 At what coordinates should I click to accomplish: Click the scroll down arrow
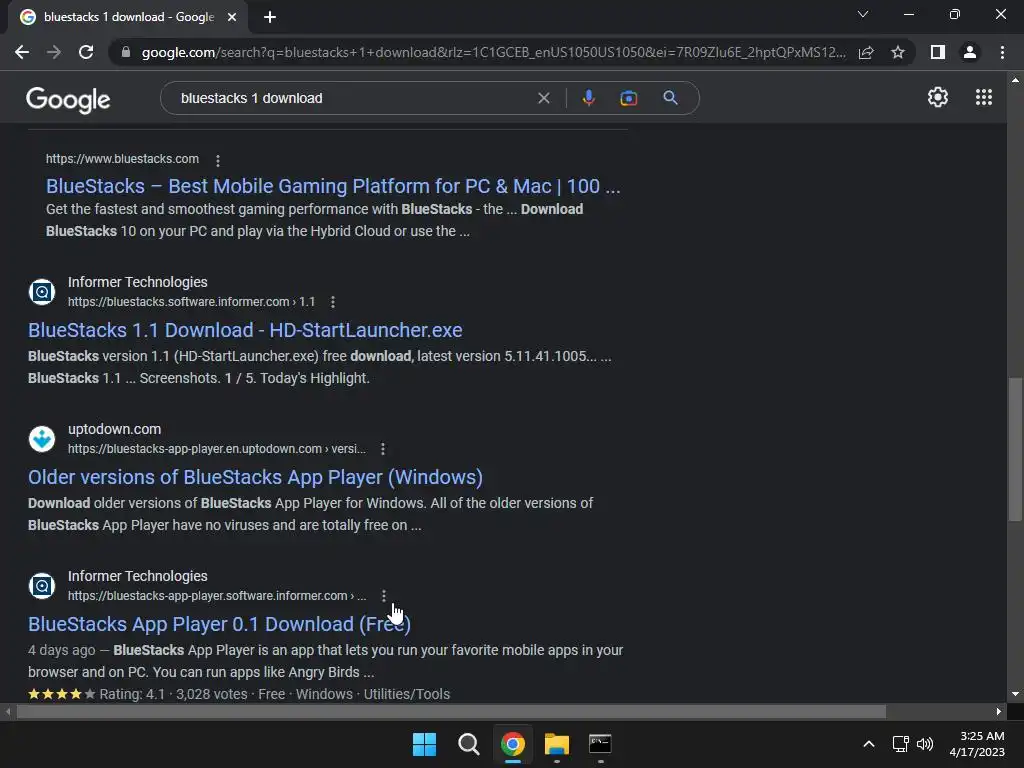point(1015,694)
